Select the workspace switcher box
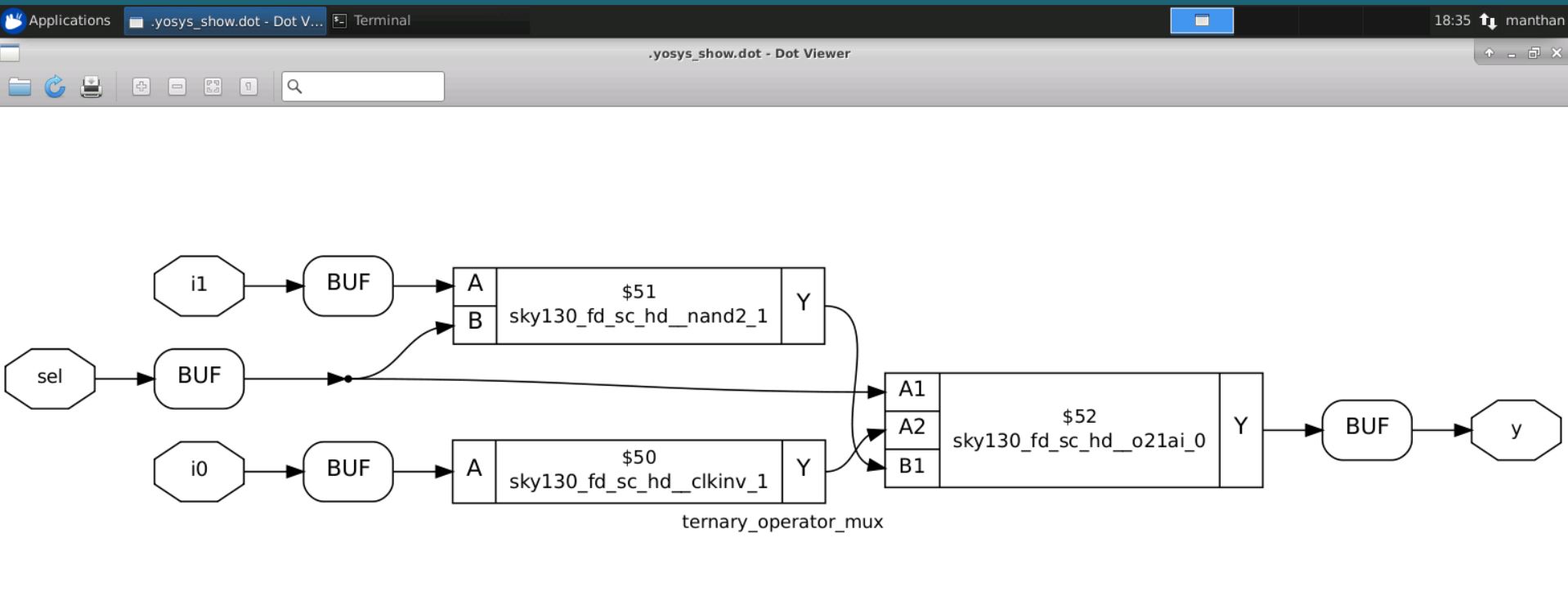The height and width of the screenshot is (614, 1568). click(1202, 20)
